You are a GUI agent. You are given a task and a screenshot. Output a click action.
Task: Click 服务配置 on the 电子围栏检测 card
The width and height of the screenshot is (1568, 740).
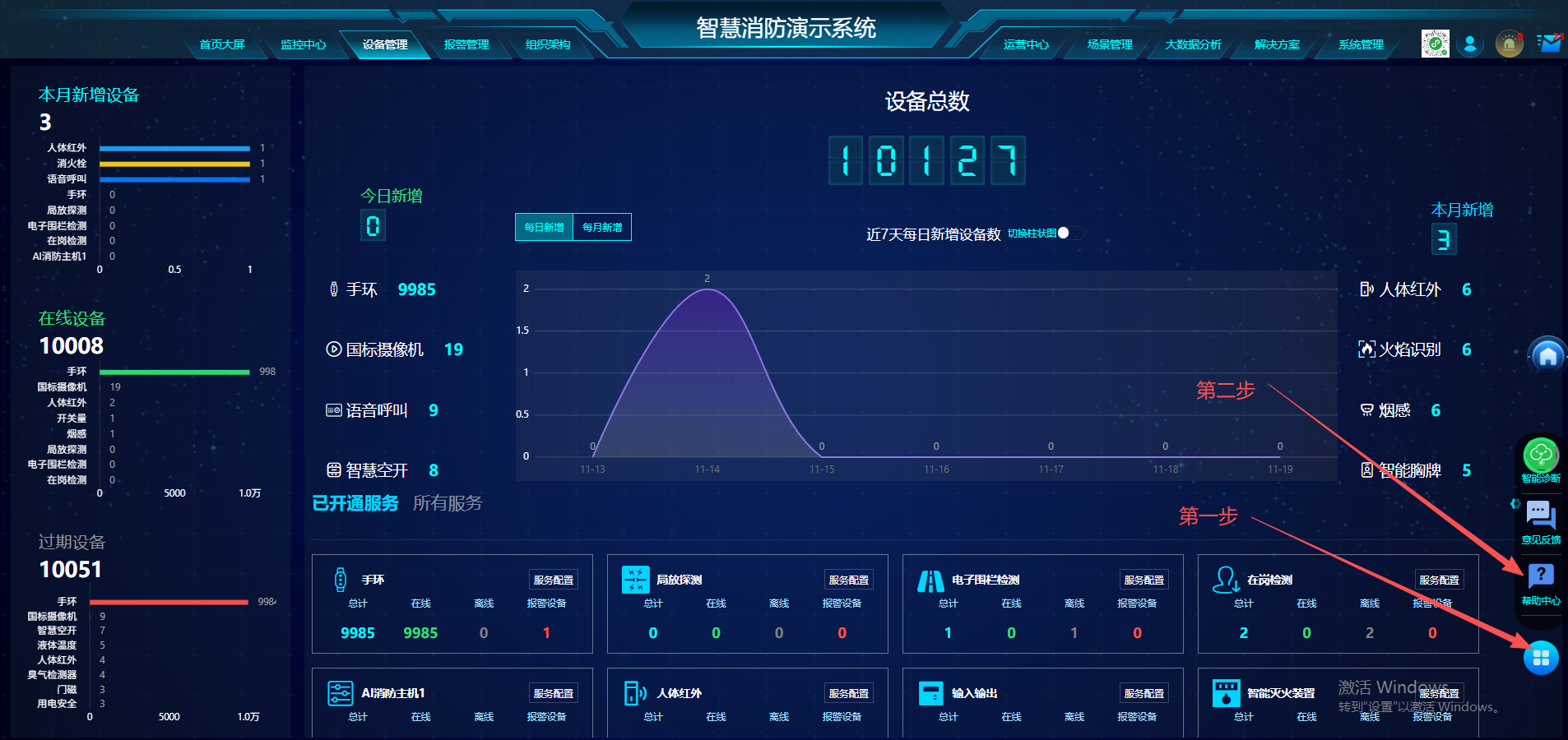pos(1144,580)
